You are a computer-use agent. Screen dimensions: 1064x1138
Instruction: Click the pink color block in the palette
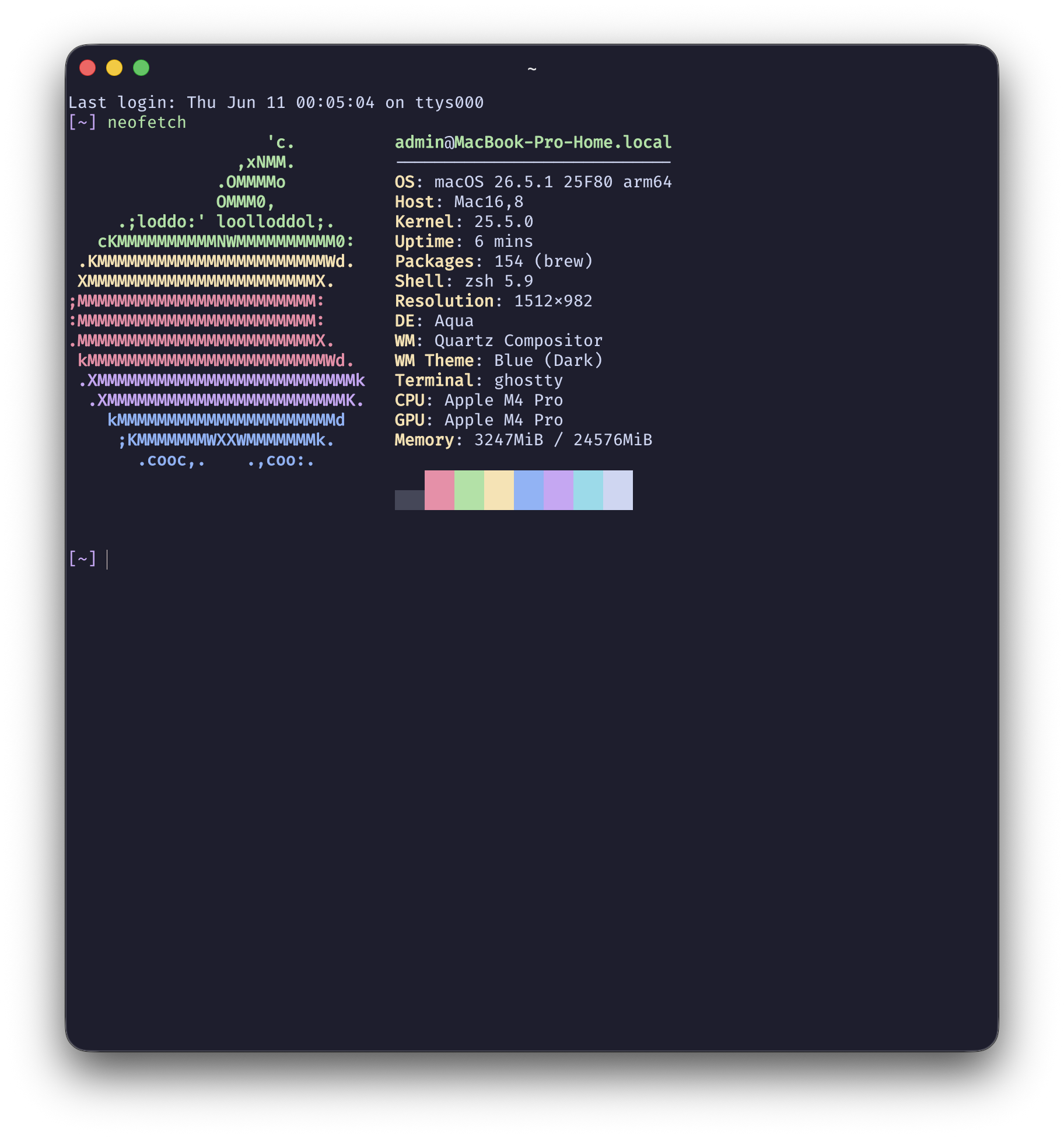coord(439,490)
